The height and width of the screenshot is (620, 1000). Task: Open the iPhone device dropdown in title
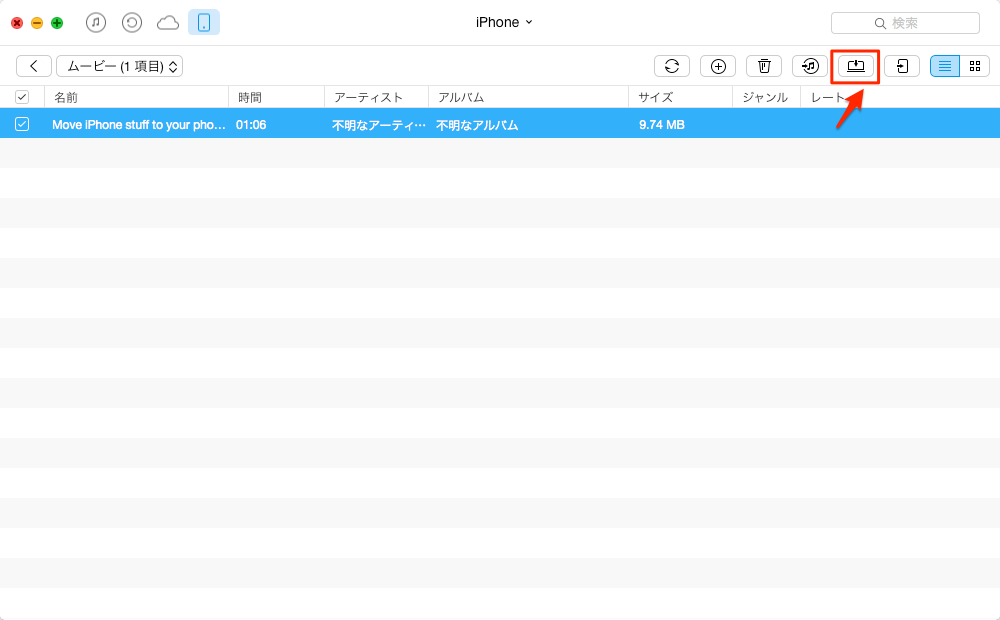click(504, 22)
